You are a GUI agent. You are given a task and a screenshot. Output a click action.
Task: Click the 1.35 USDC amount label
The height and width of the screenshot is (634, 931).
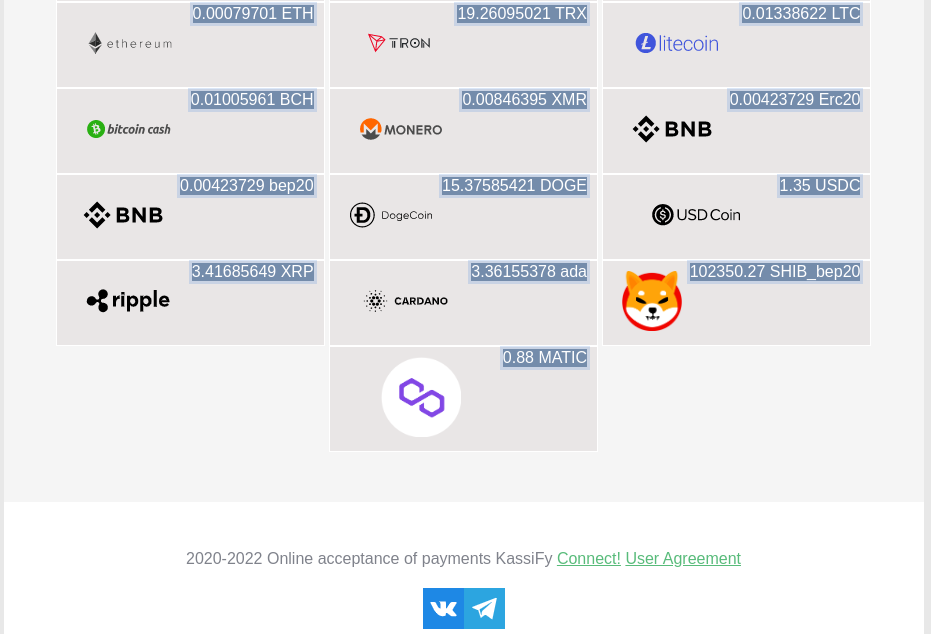[819, 185]
